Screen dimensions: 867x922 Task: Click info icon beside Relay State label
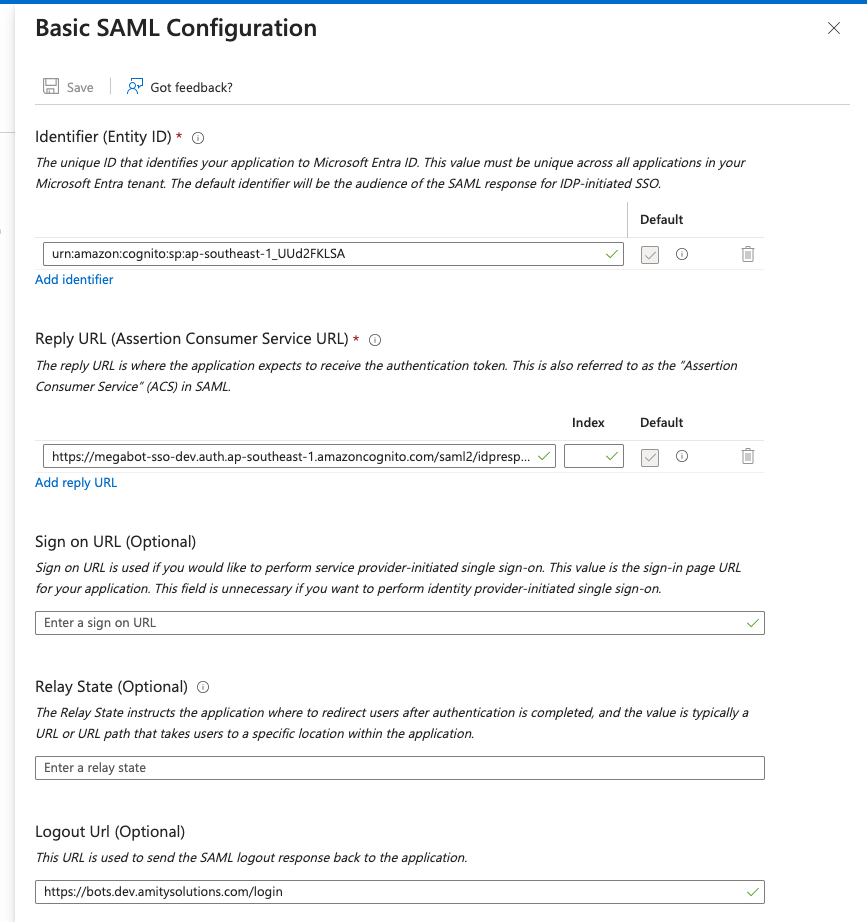tap(203, 687)
